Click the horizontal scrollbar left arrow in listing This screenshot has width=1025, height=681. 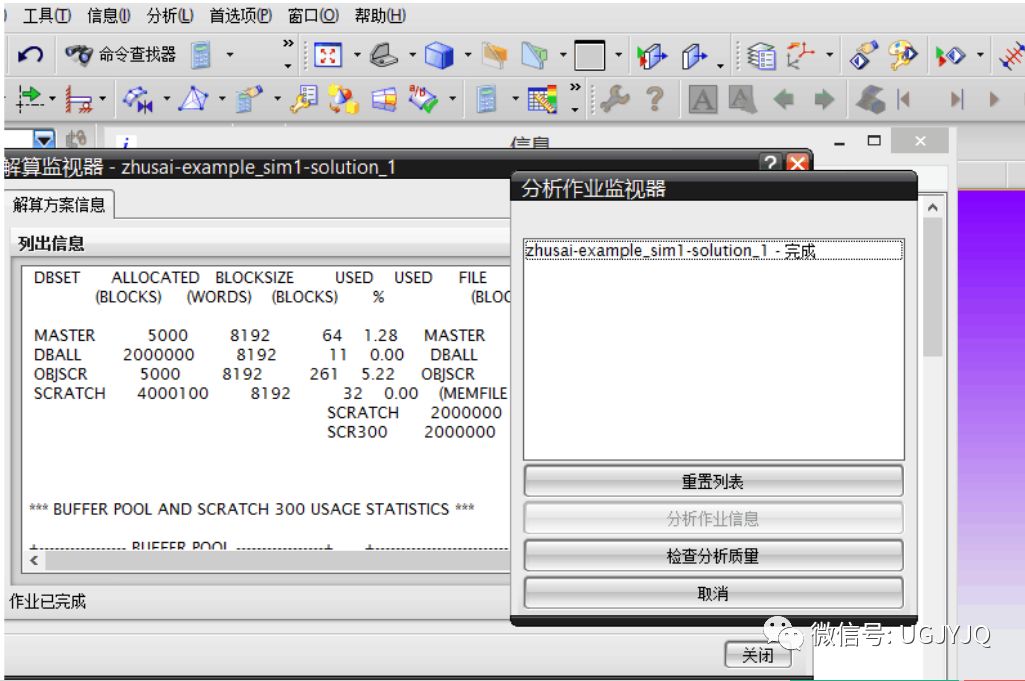(34, 560)
